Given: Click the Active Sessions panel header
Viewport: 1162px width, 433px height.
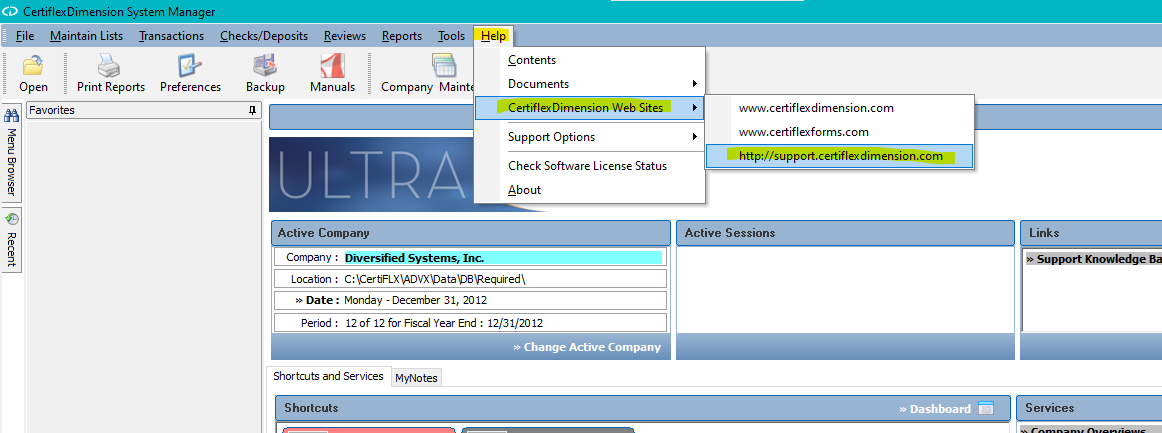Looking at the screenshot, I should click(x=845, y=233).
